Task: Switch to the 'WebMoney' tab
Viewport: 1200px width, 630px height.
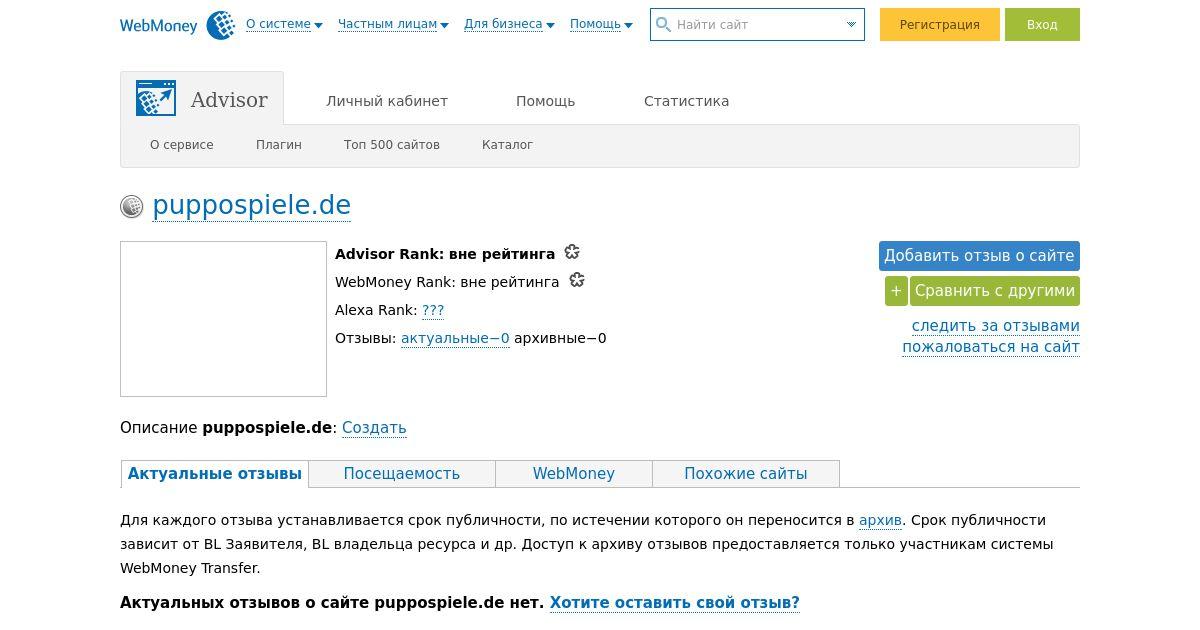Action: [574, 474]
